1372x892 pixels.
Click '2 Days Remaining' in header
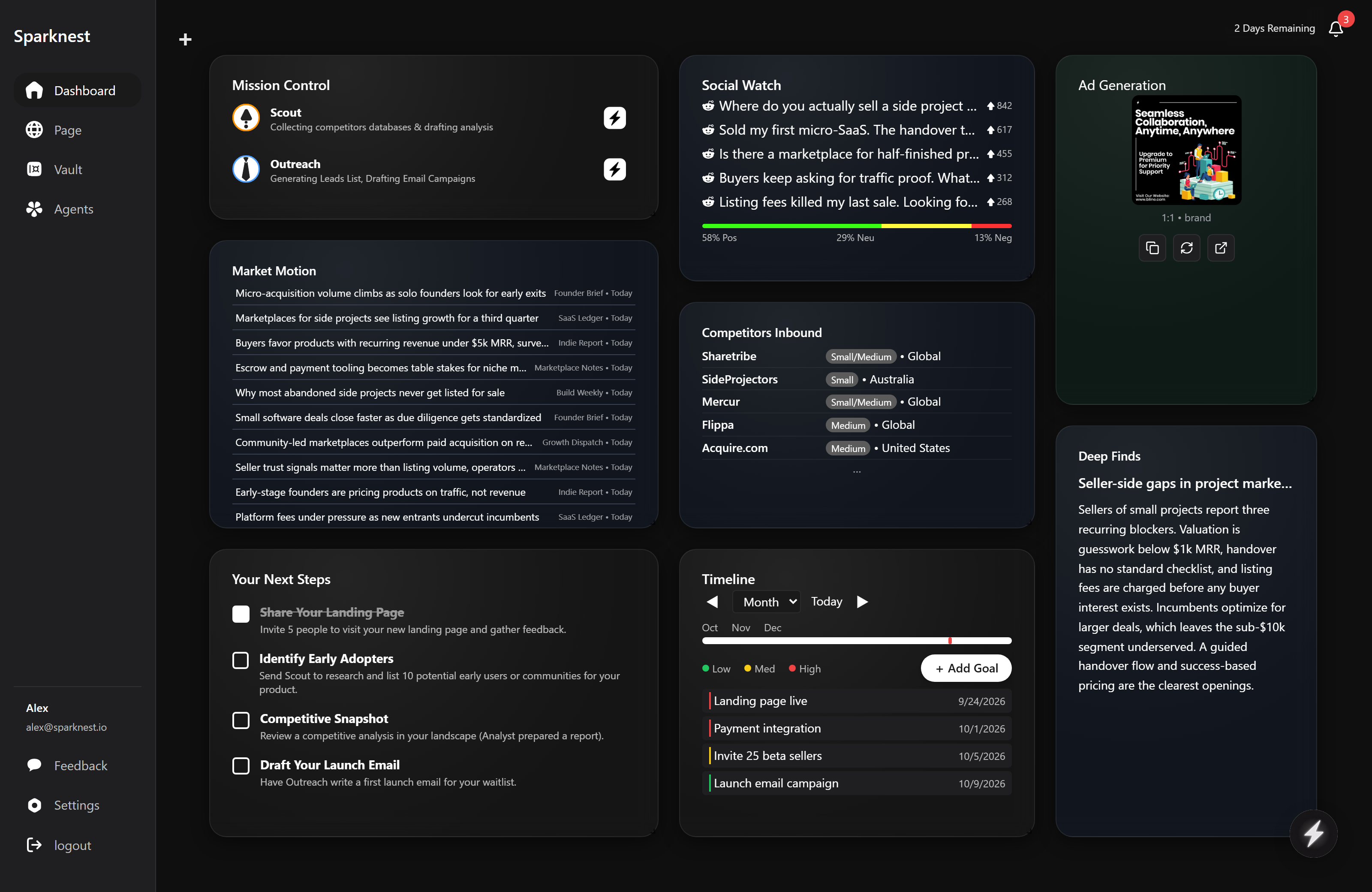tap(1274, 28)
